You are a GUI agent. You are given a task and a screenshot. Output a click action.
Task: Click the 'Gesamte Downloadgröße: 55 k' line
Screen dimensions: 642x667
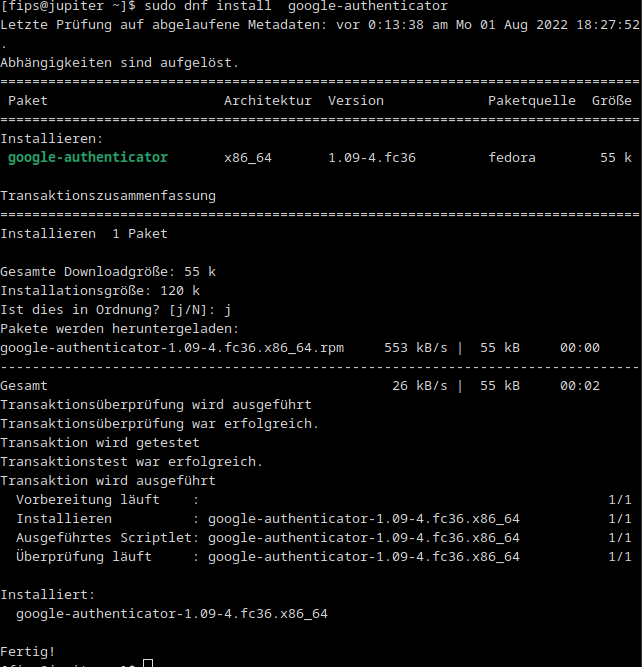tap(108, 272)
